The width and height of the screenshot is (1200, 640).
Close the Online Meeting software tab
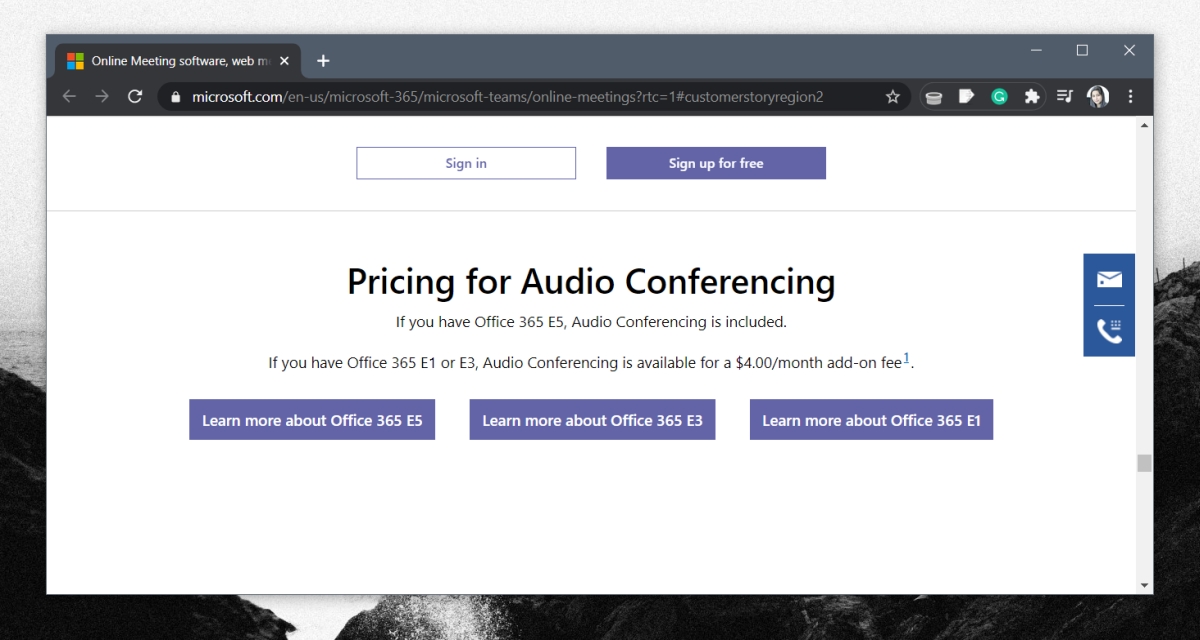(x=284, y=61)
